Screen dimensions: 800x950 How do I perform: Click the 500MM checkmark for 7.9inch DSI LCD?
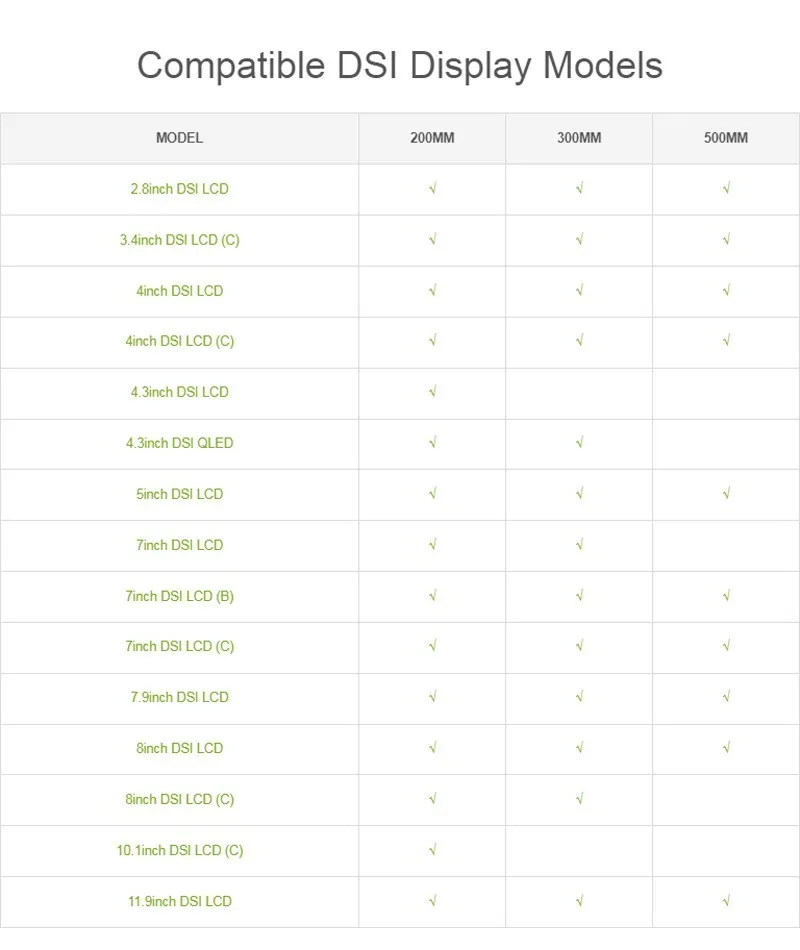pyautogui.click(x=726, y=697)
